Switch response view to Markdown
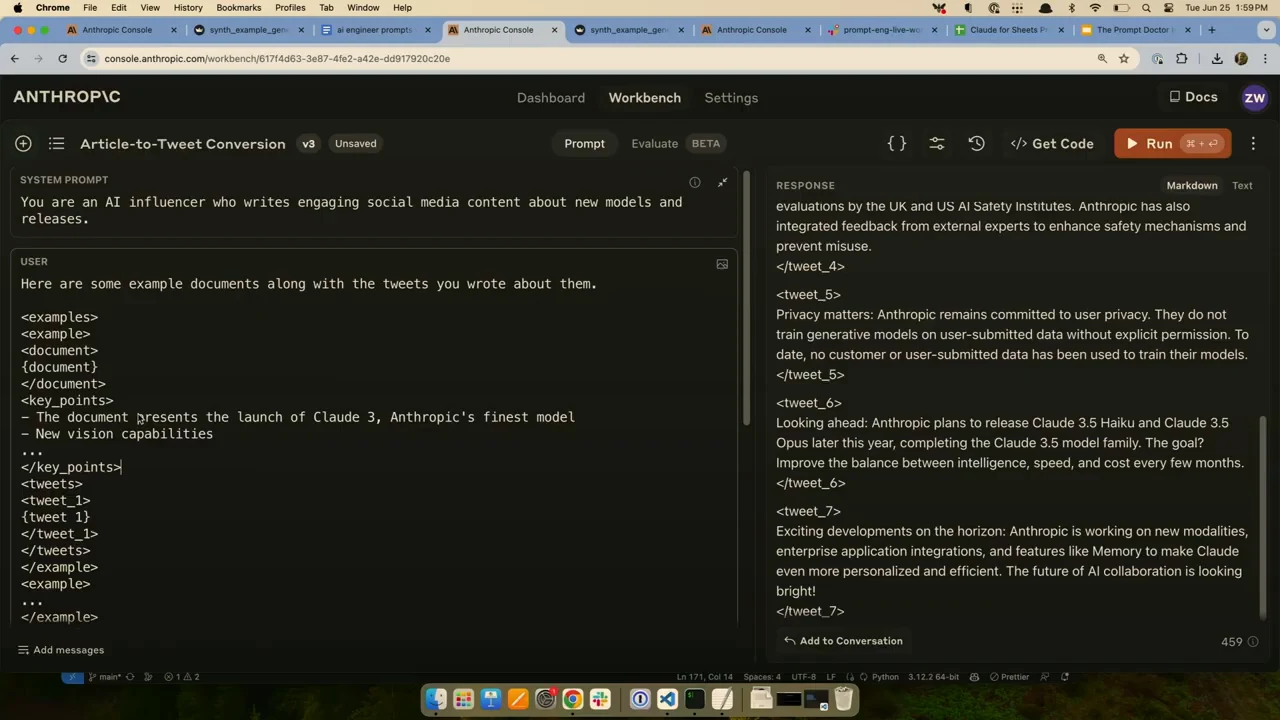The width and height of the screenshot is (1280, 720). coord(1191,185)
